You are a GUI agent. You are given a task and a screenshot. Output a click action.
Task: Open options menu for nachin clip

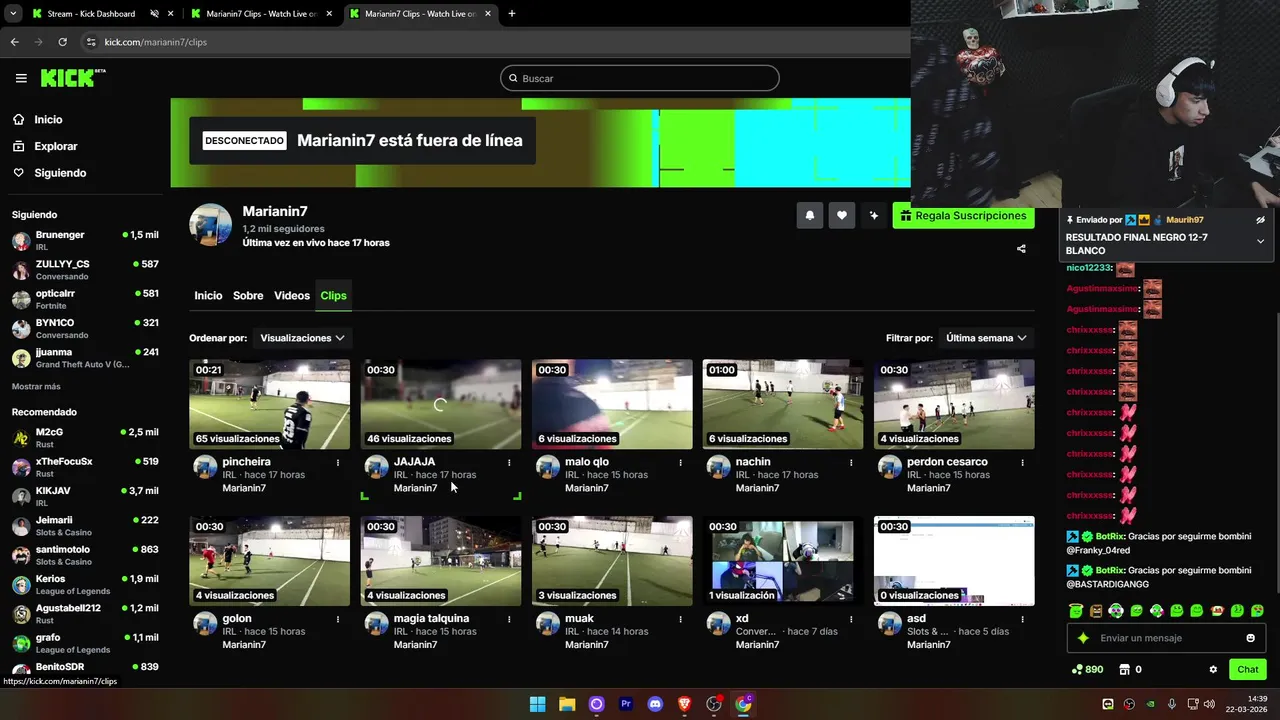pos(851,462)
